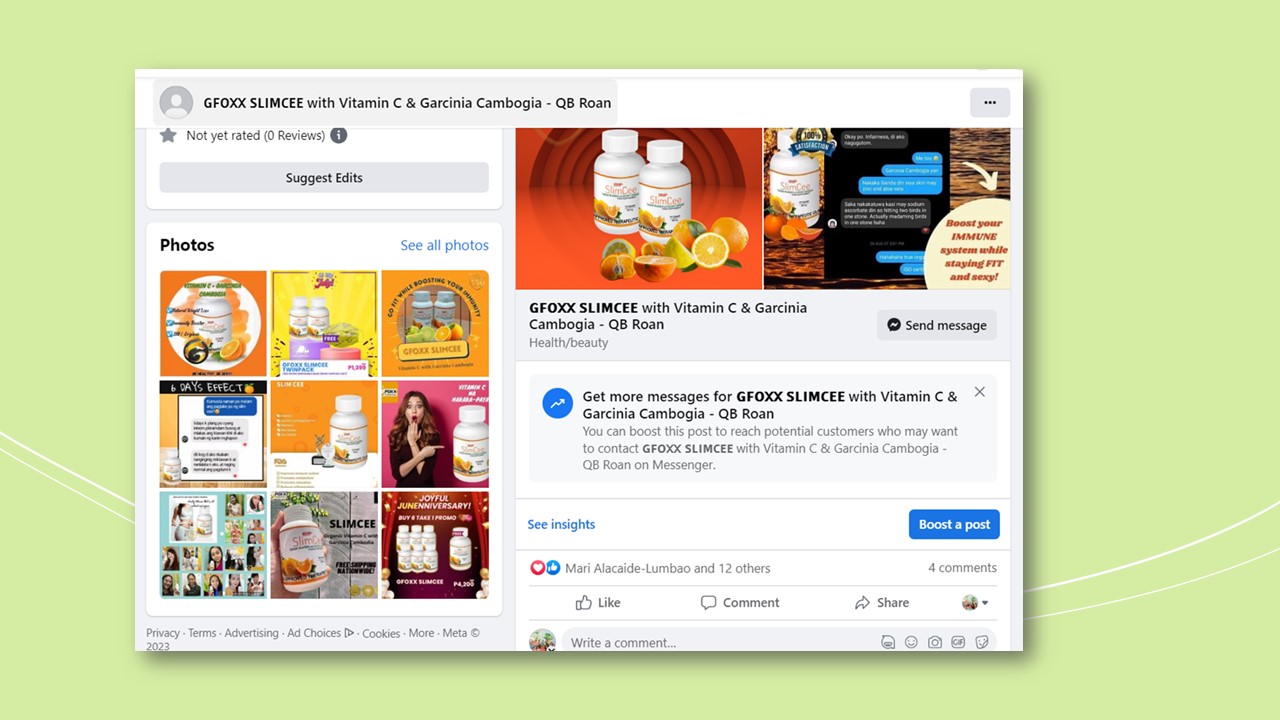
Task: Open the emoji picker in comment box
Action: pos(911,643)
